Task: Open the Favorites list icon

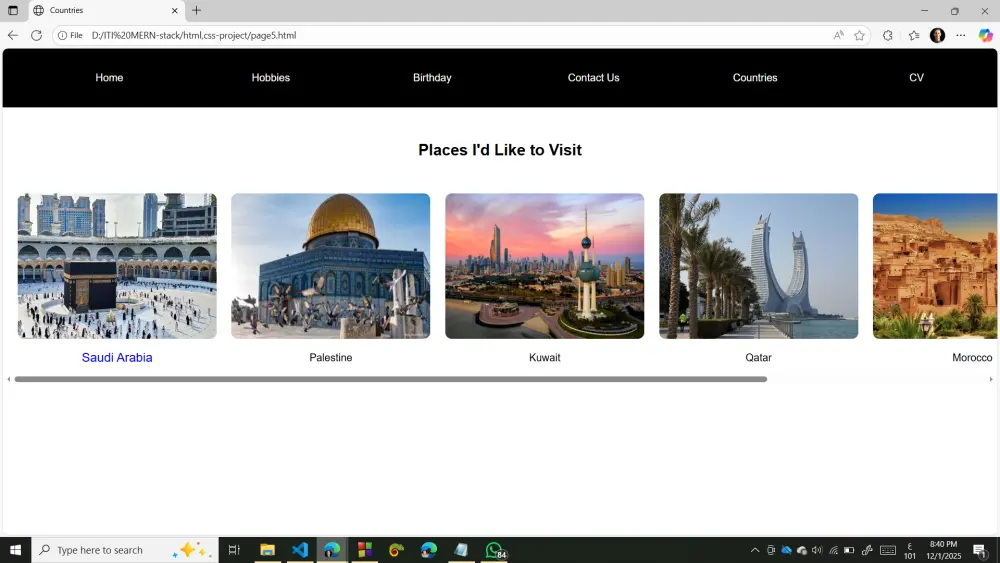Action: point(914,35)
